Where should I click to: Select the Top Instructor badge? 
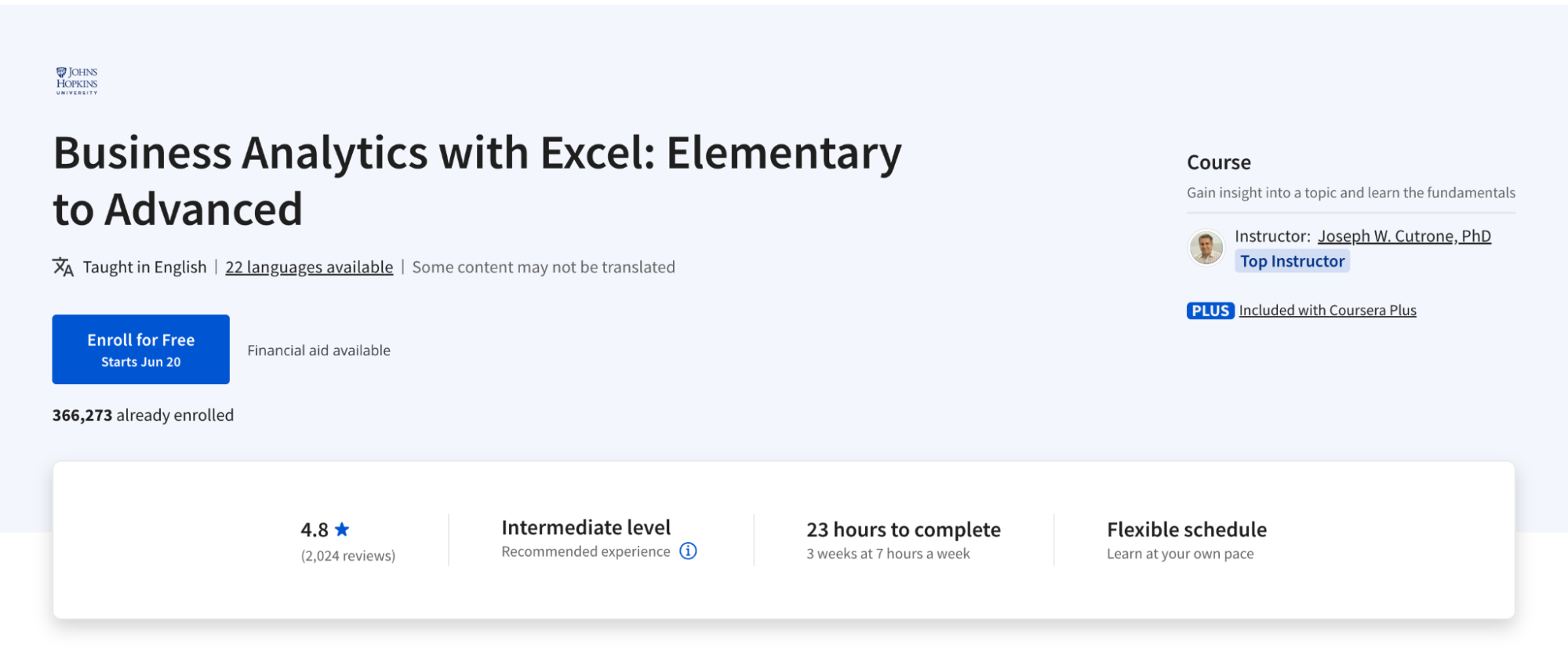pyautogui.click(x=1292, y=260)
